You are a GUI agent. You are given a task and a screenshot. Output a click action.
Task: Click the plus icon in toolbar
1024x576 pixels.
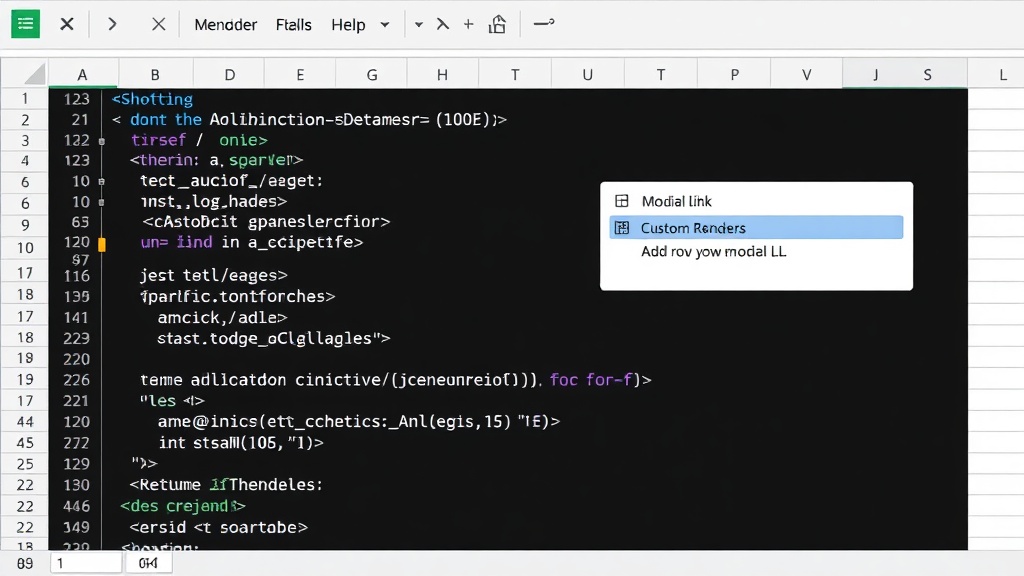(468, 24)
